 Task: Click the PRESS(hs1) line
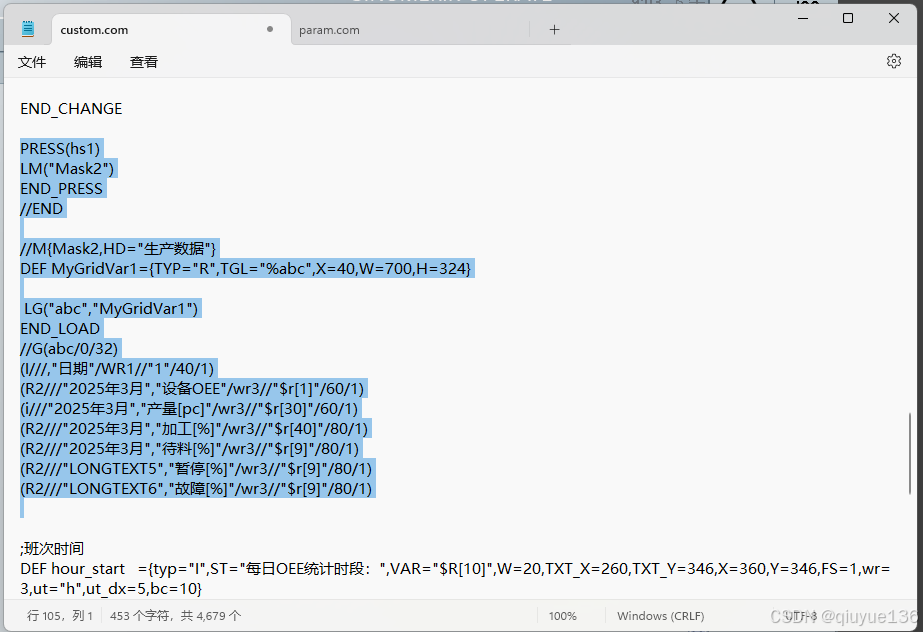pos(61,149)
